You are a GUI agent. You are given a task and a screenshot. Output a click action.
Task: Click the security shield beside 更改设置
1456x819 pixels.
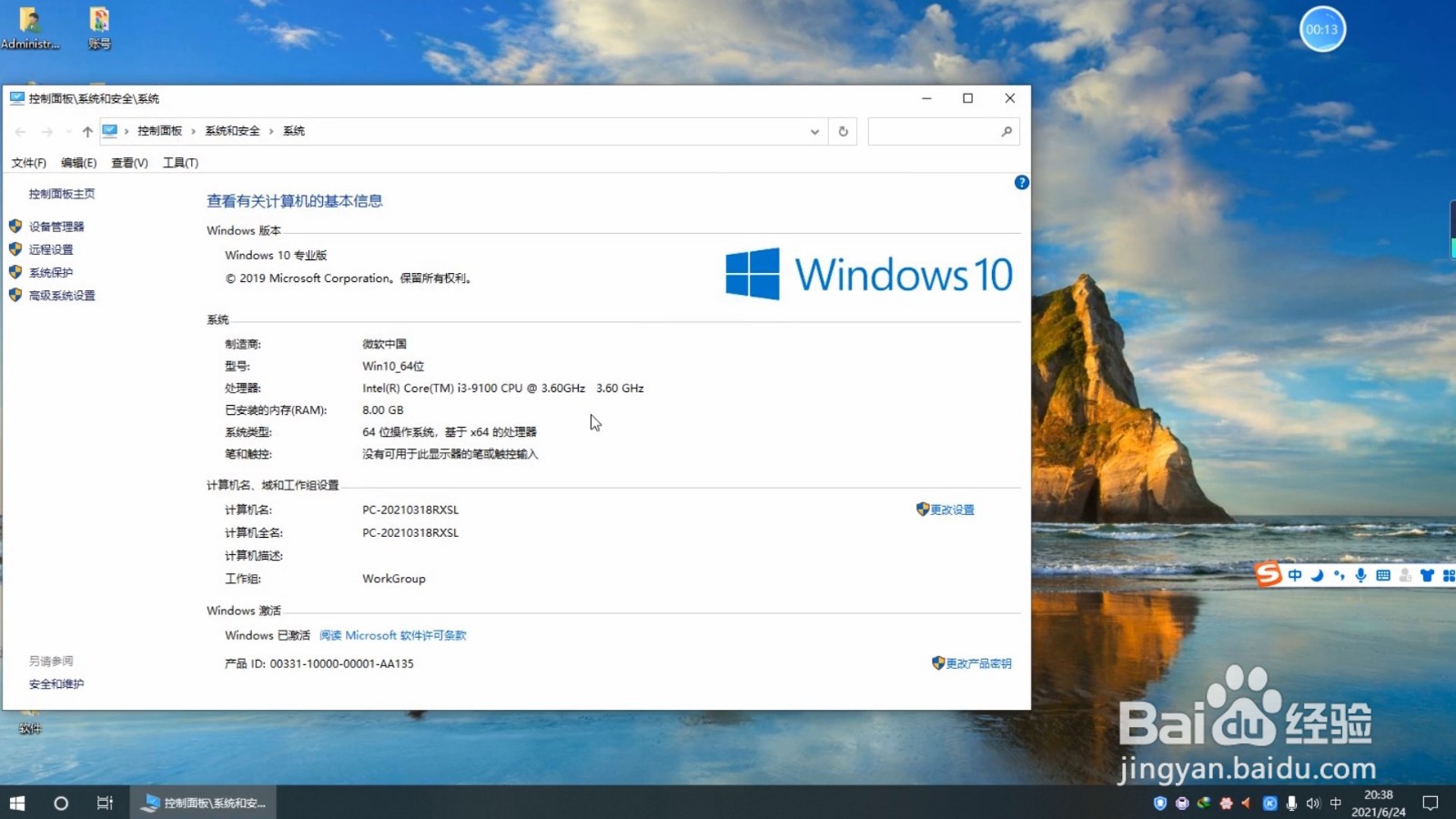click(x=922, y=509)
